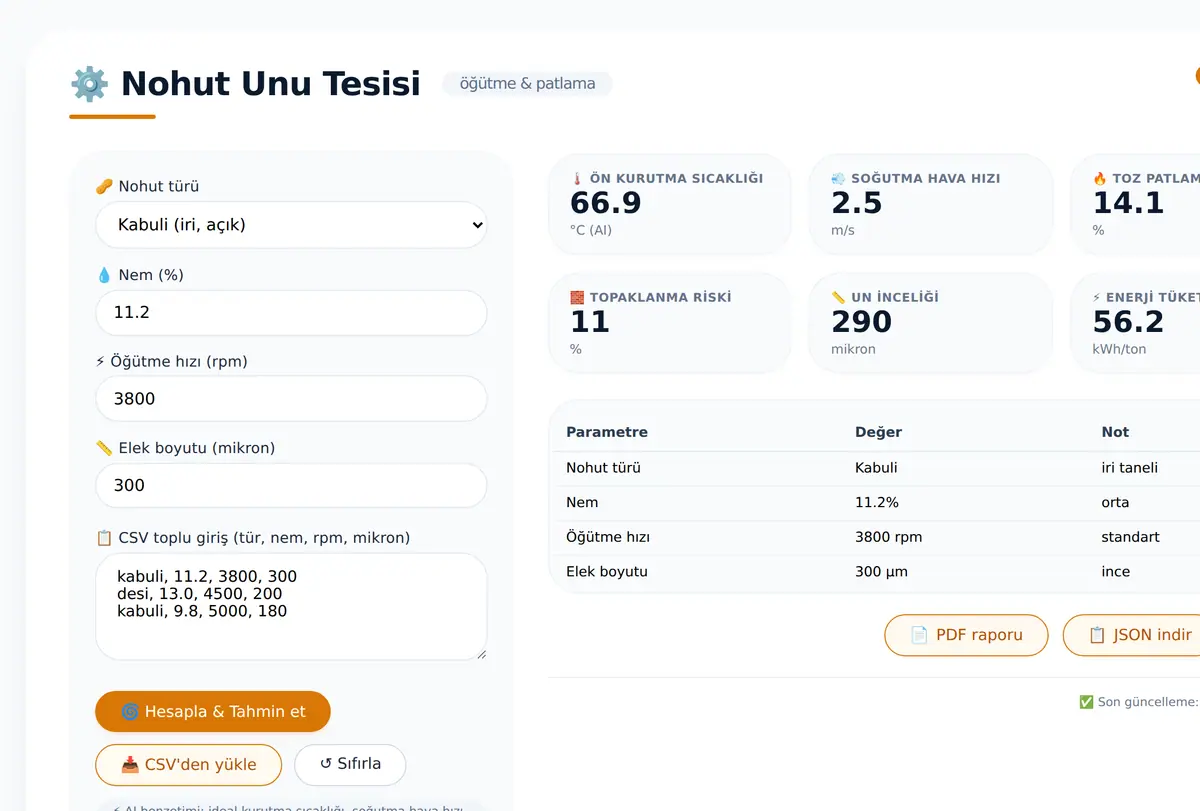Open the Nohut türü dropdown
1200x811 pixels.
click(291, 225)
